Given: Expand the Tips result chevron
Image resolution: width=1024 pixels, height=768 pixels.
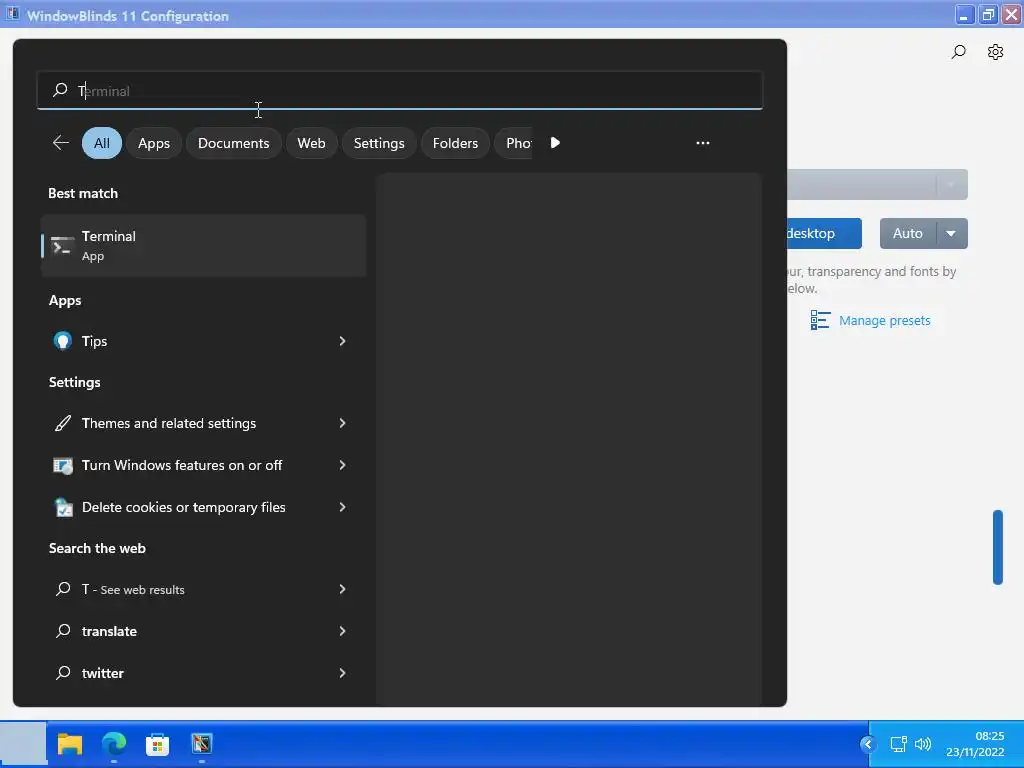Looking at the screenshot, I should (342, 341).
